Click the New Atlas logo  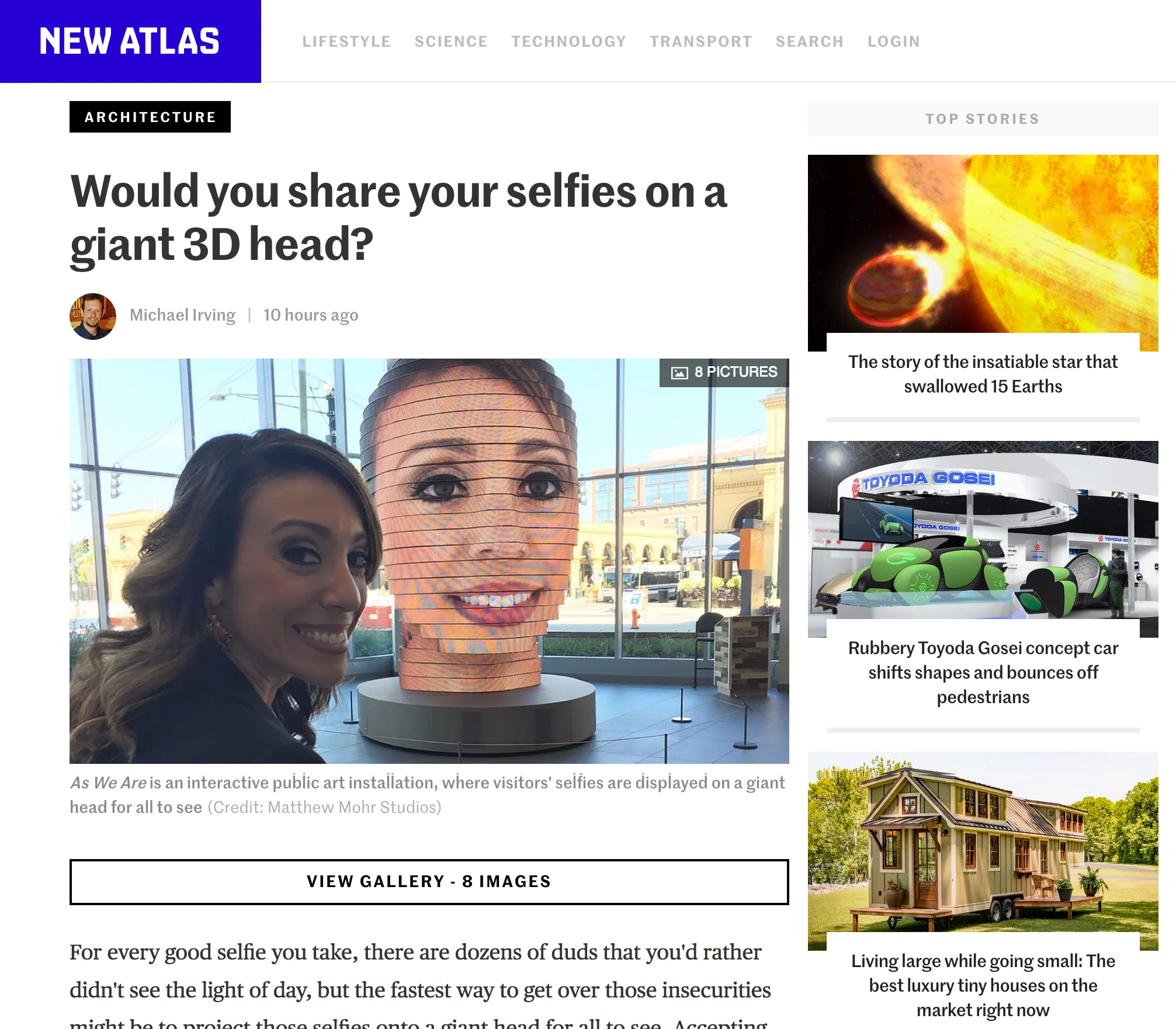click(x=130, y=41)
